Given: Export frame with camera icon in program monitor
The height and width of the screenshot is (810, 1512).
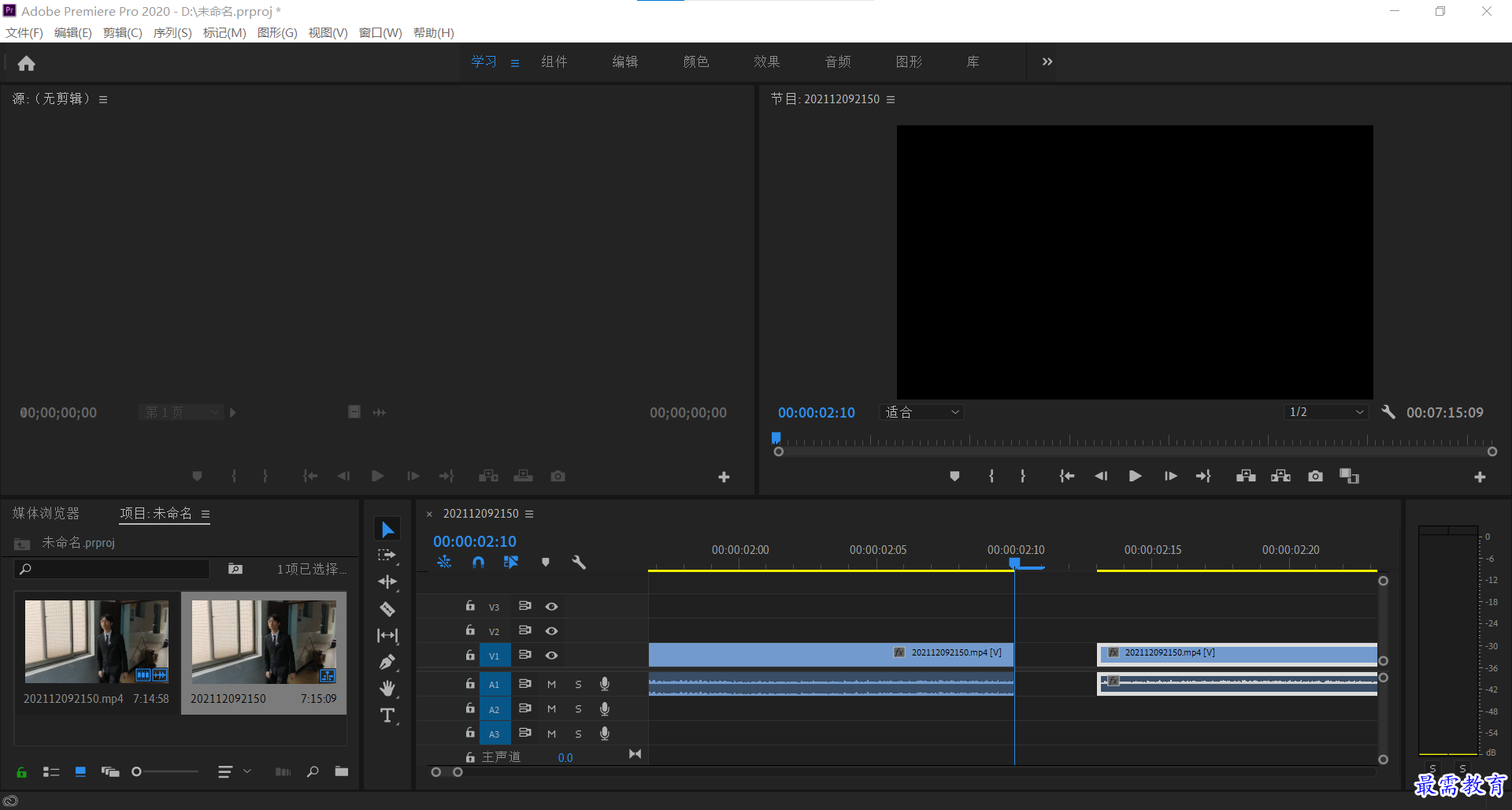Looking at the screenshot, I should point(1315,476).
